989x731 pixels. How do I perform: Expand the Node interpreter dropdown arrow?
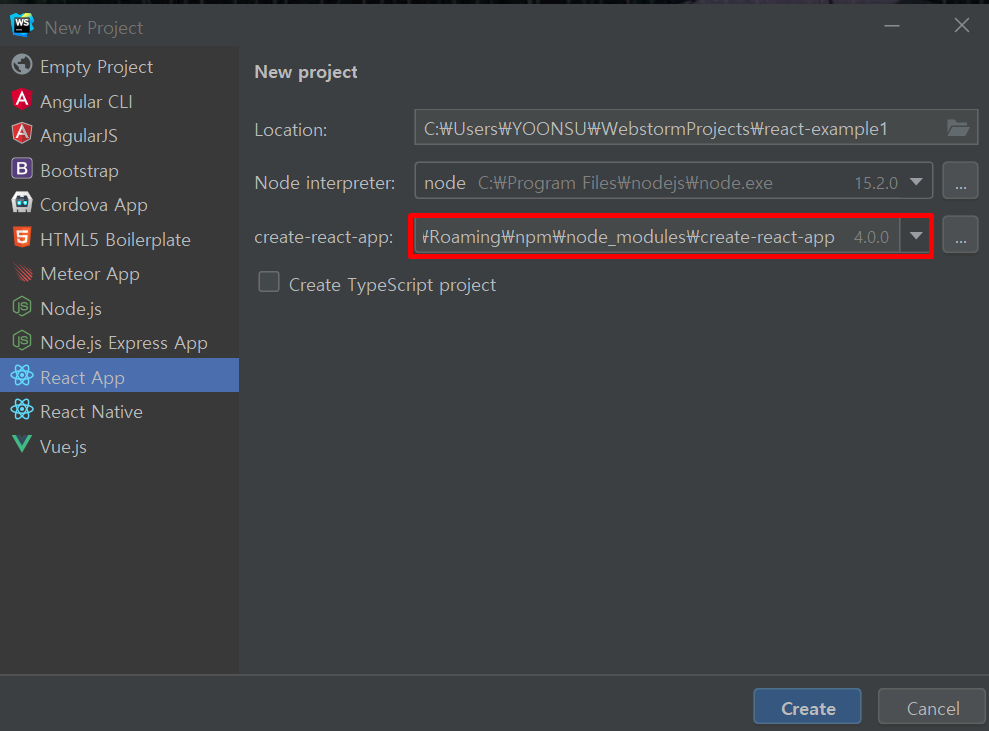(916, 182)
